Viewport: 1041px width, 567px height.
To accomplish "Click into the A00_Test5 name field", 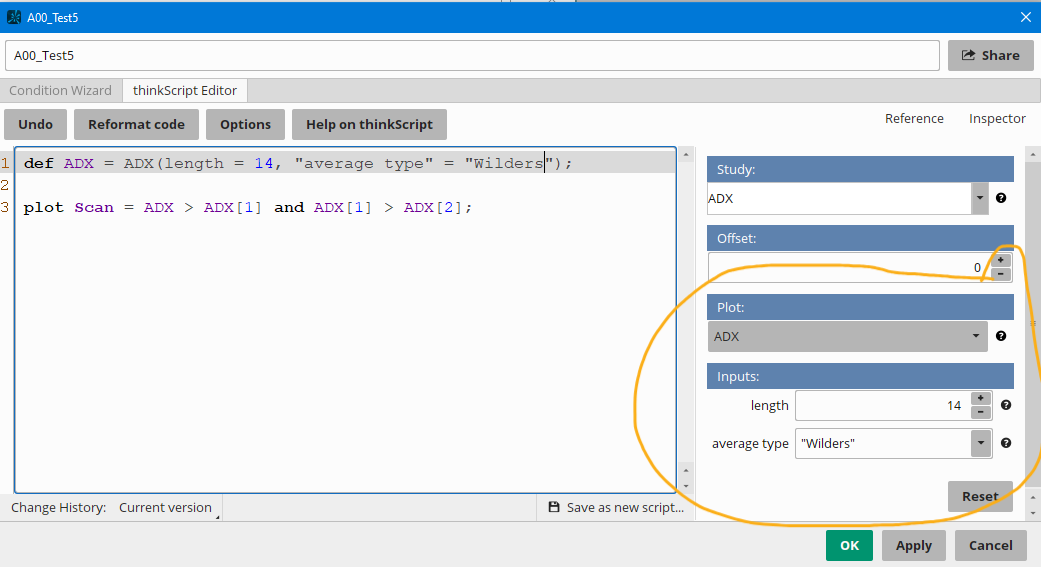I will pyautogui.click(x=471, y=56).
